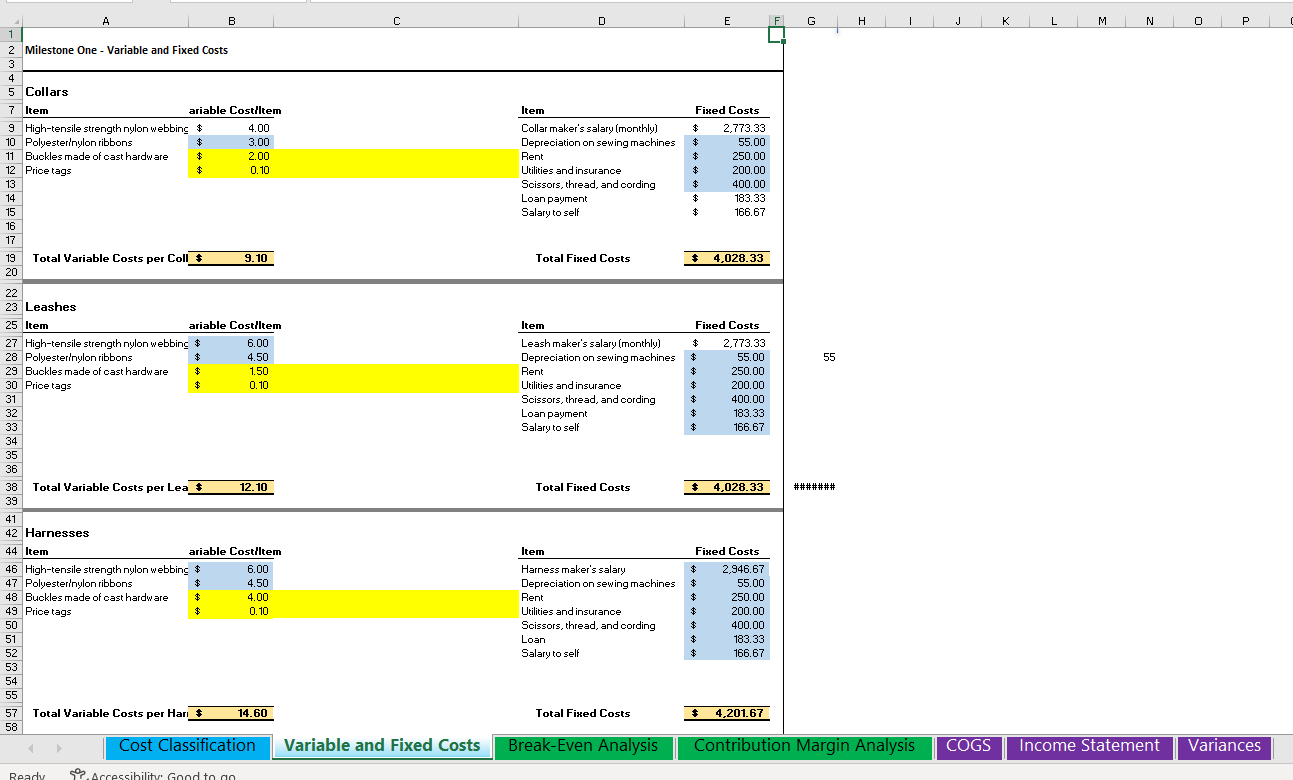
Task: Click the row 19 header
Action: [12, 257]
